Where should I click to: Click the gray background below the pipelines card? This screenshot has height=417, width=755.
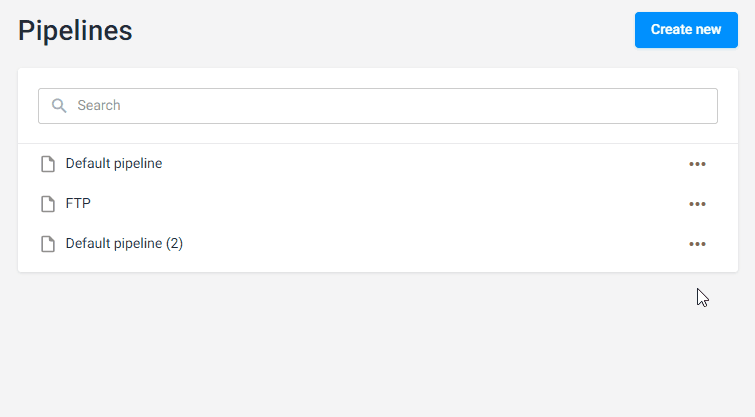coord(378,344)
